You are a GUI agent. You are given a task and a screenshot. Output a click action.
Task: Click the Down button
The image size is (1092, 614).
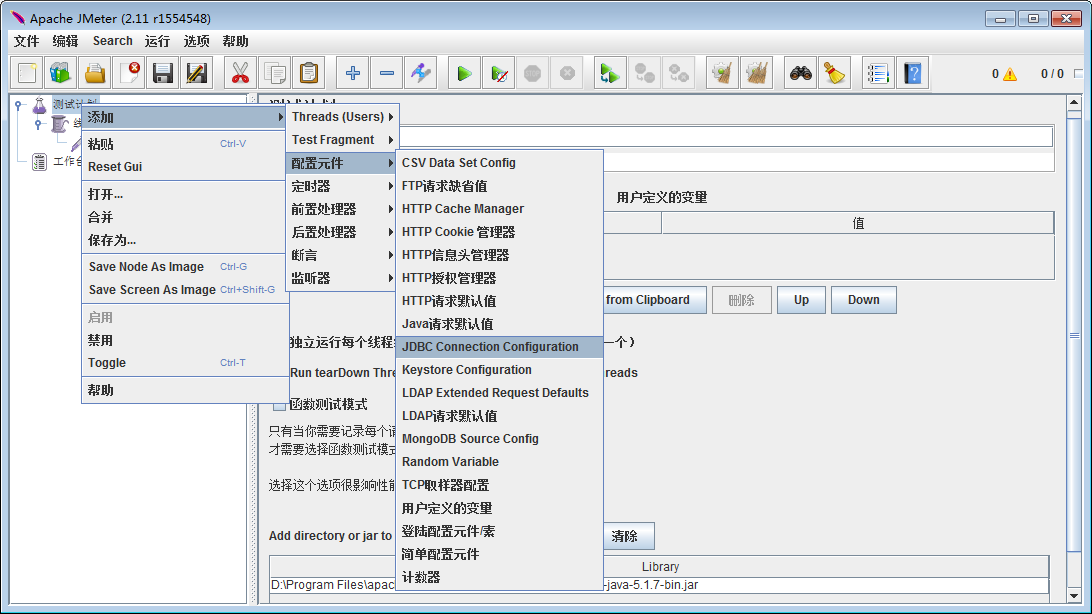(x=863, y=300)
